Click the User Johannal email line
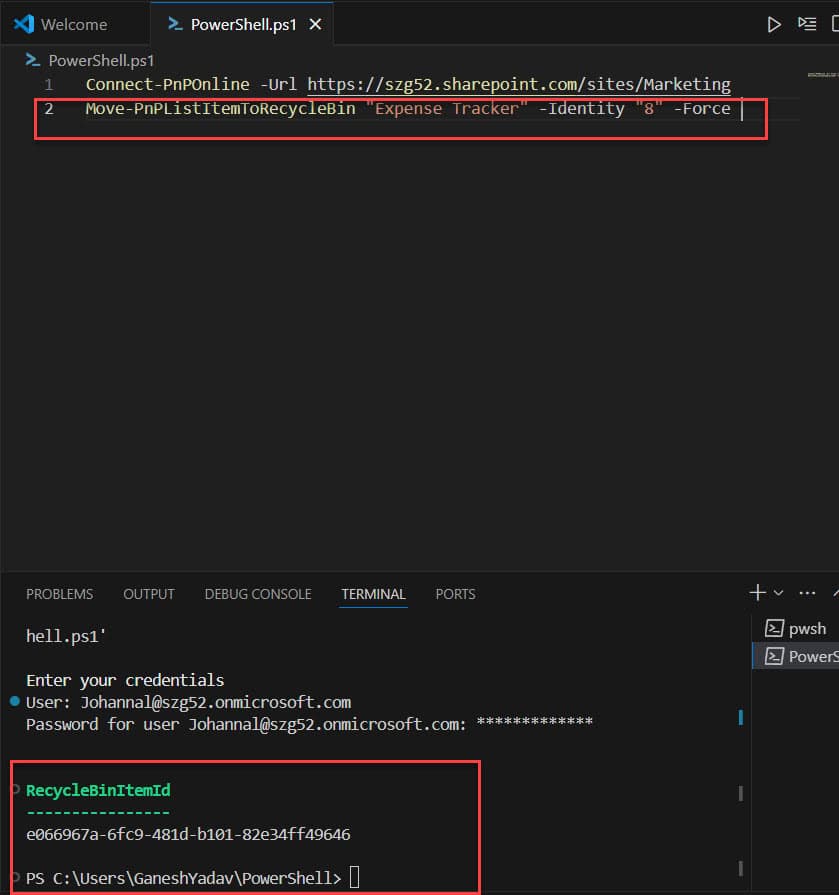839x895 pixels. click(188, 702)
